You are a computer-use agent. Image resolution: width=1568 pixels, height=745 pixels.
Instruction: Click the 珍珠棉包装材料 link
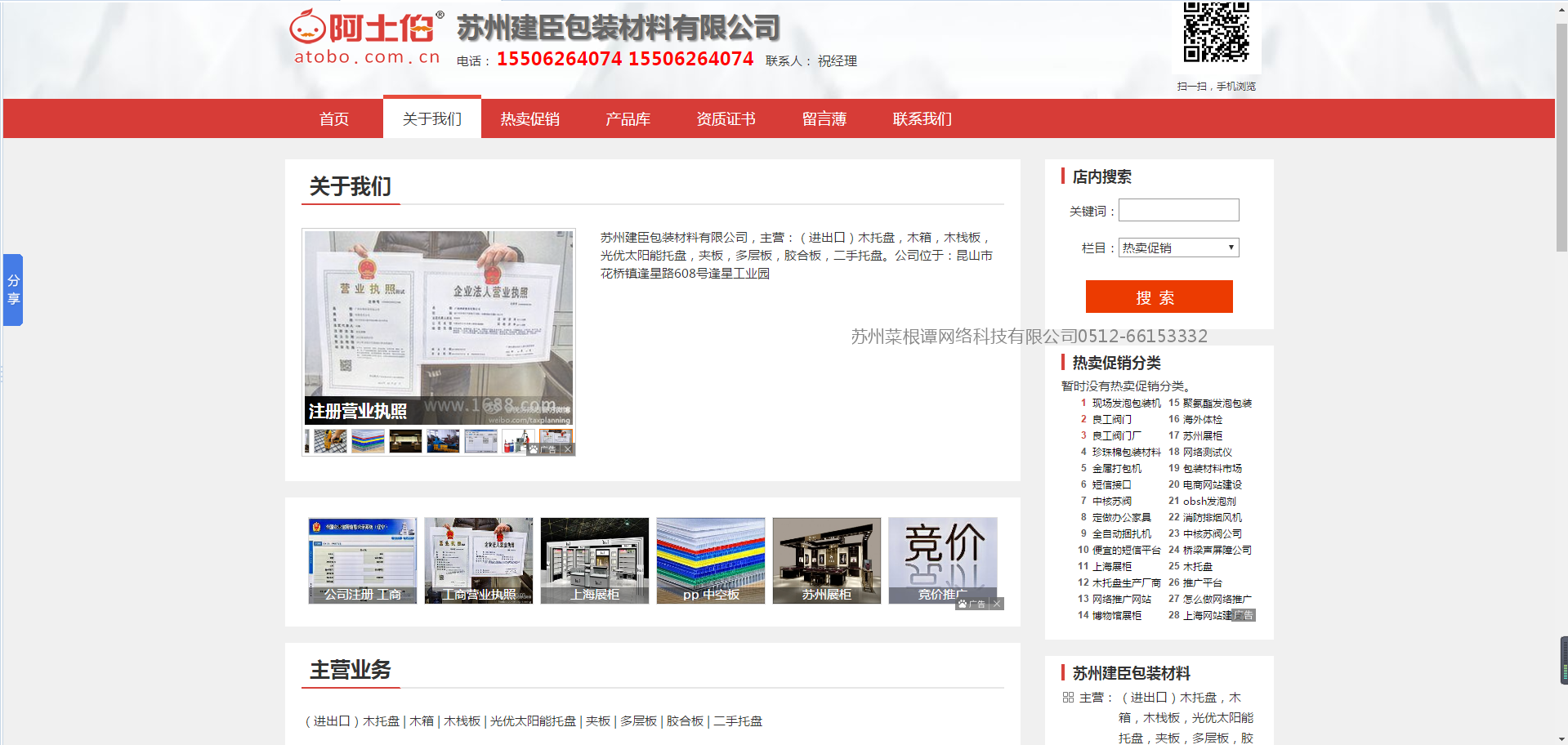(x=1126, y=452)
